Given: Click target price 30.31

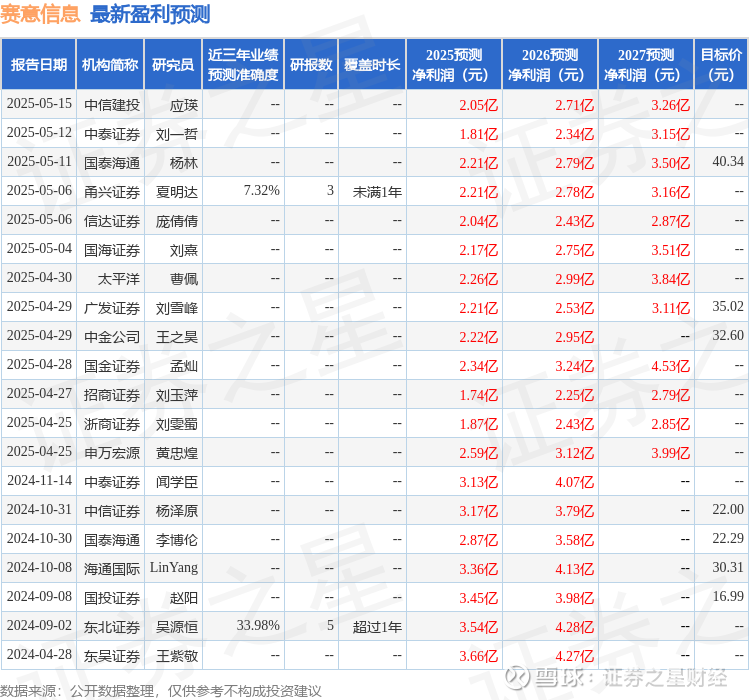Looking at the screenshot, I should pos(728,567).
